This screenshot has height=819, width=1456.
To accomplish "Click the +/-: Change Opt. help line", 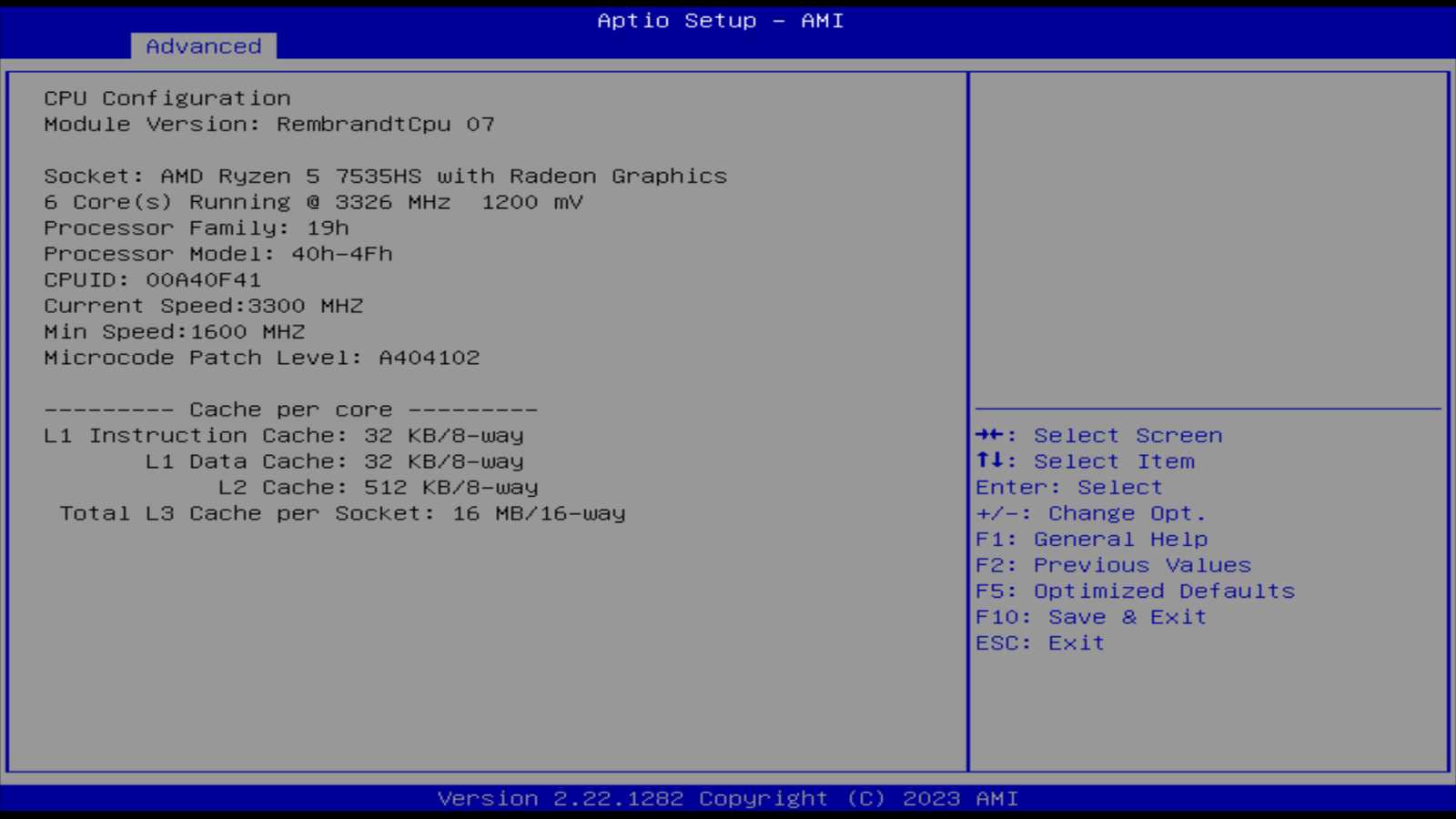I will coord(1091,513).
